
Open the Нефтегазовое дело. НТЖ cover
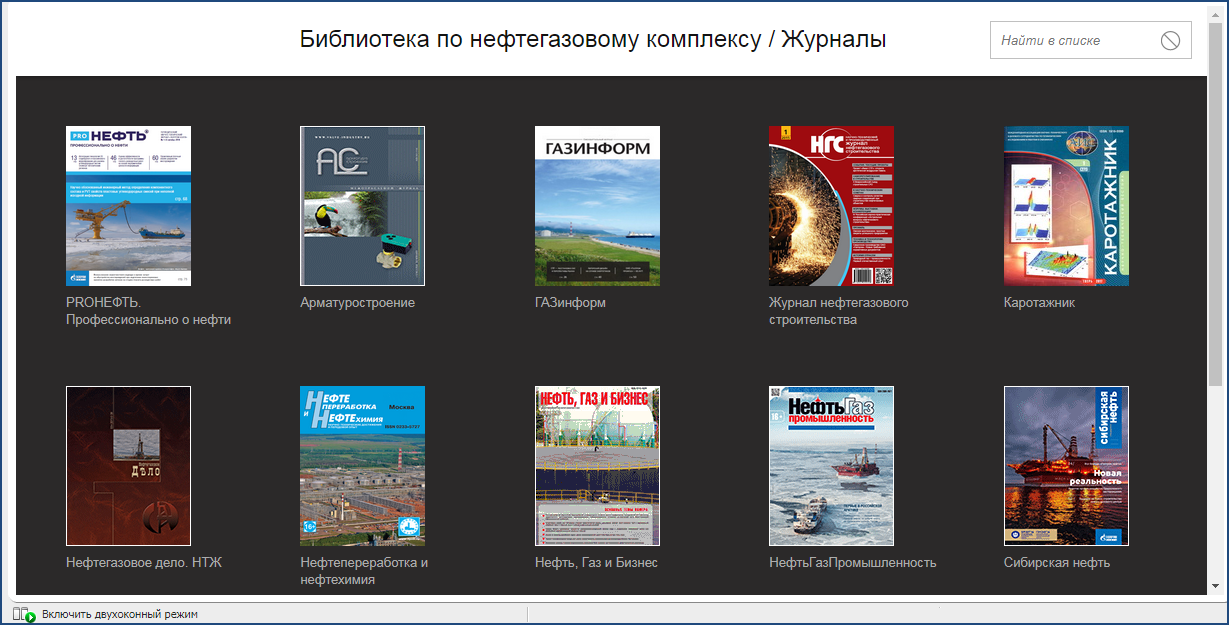pyautogui.click(x=128, y=466)
